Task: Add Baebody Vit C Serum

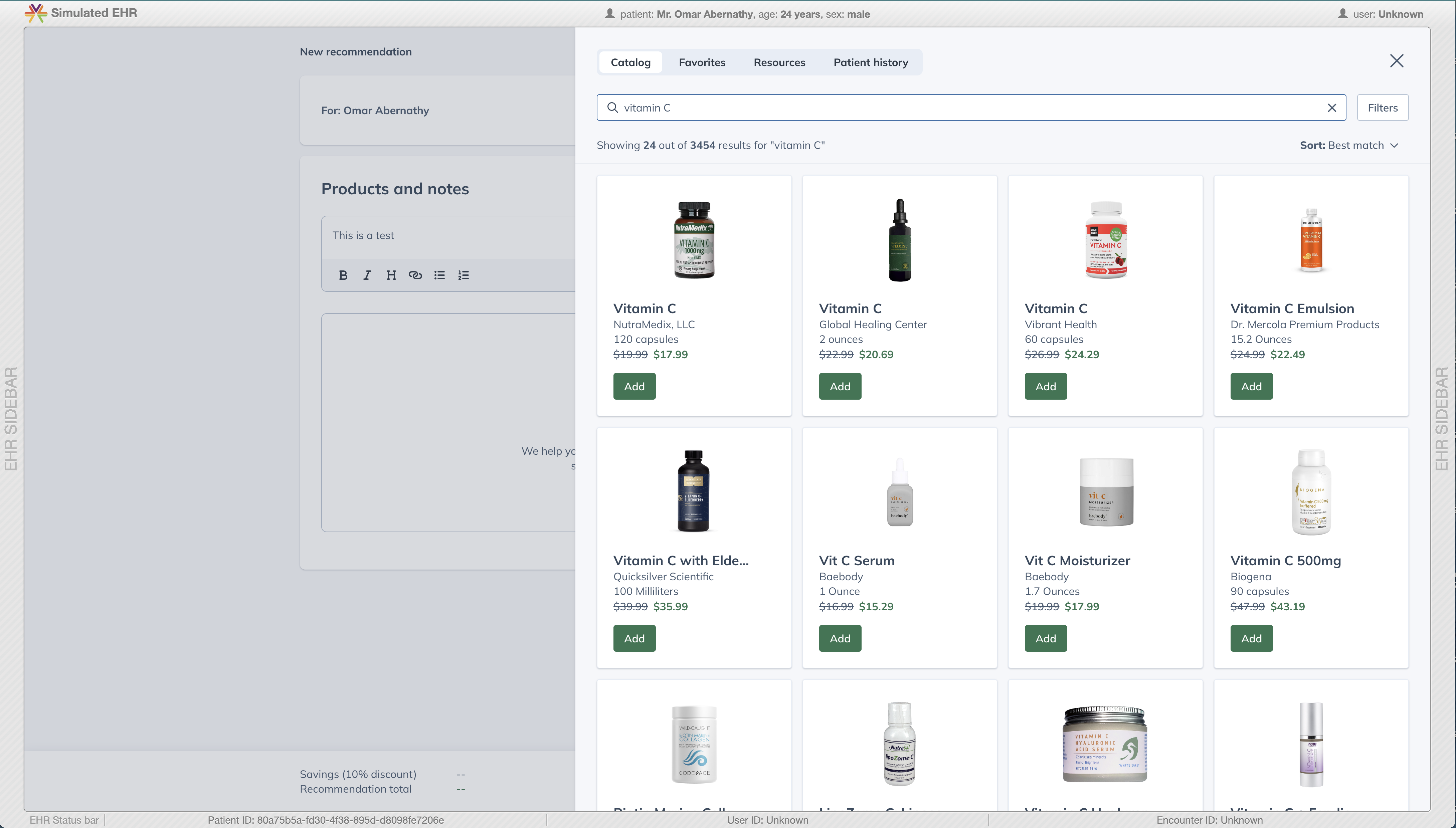Action: coord(840,638)
